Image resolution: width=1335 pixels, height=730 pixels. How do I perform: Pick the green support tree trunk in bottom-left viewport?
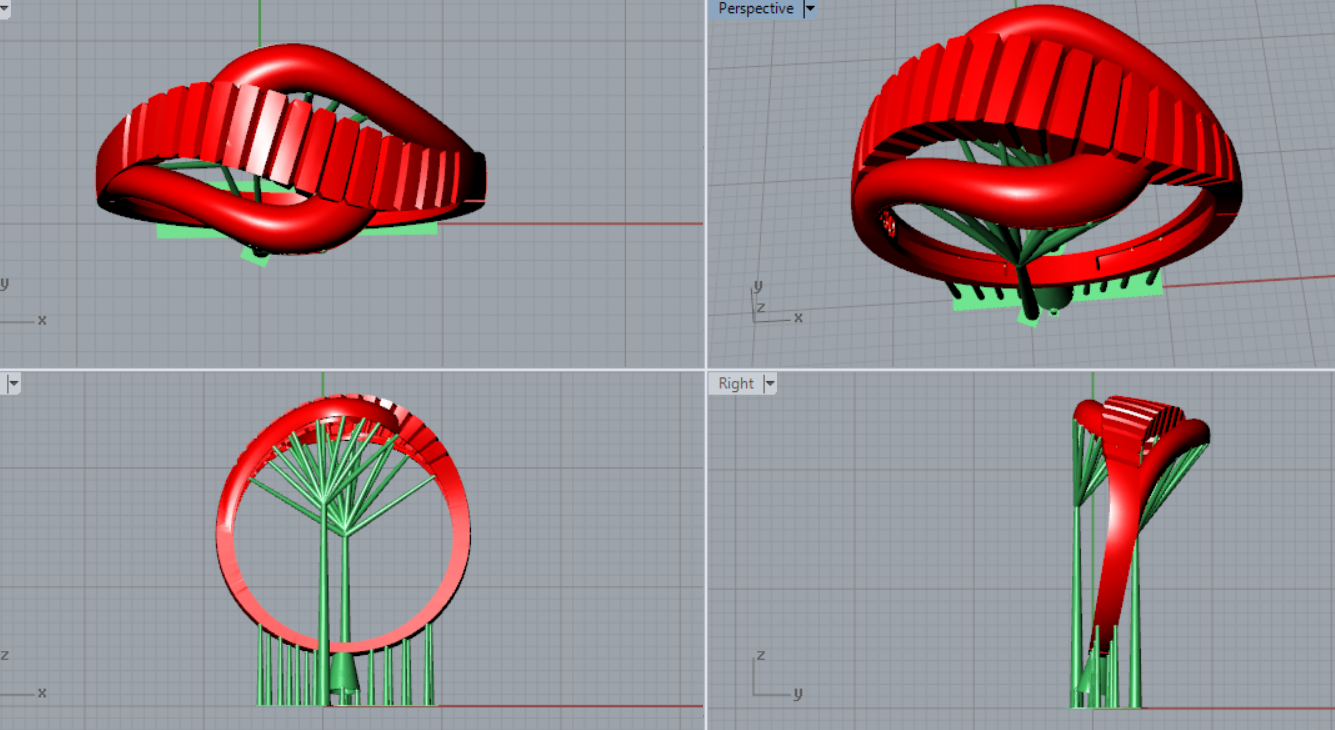[324, 580]
